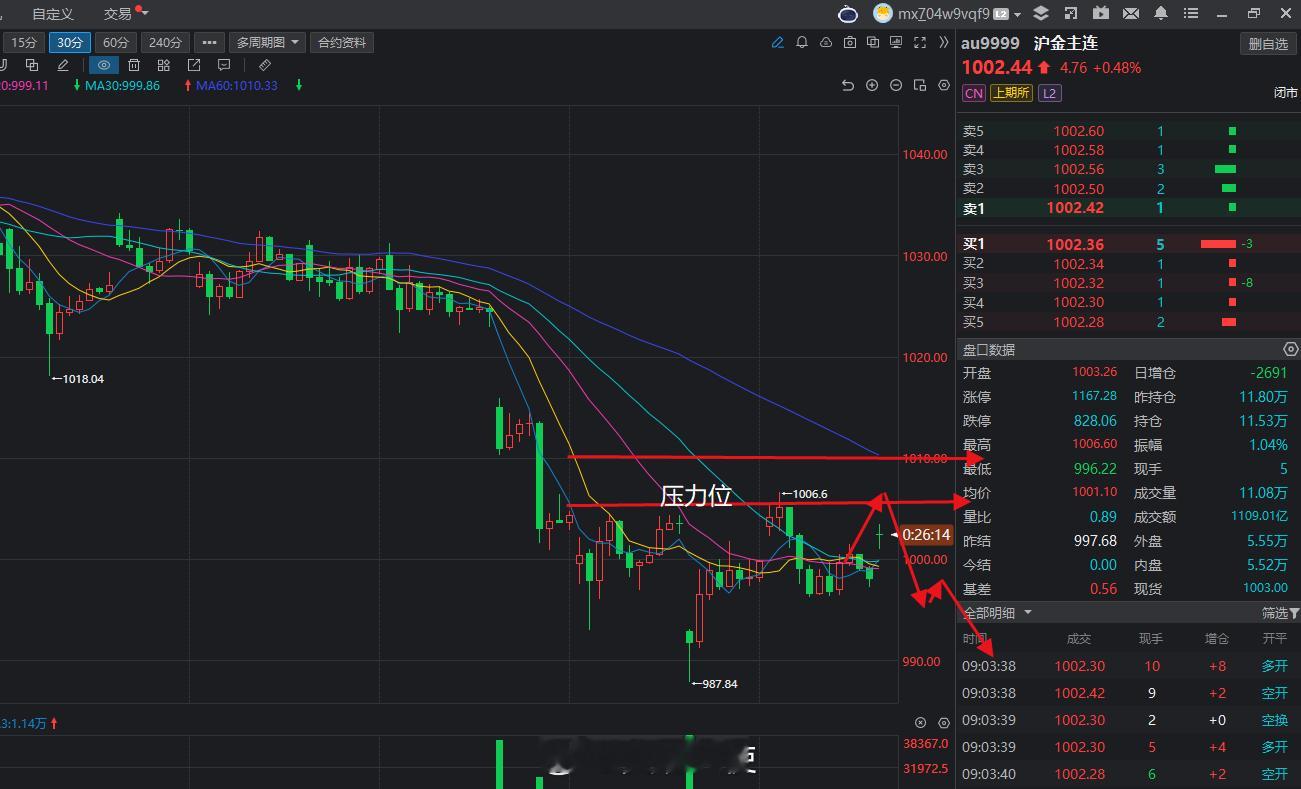This screenshot has width=1301, height=789.
Task: Click the cloud save icon in chart toolbar
Action: (x=826, y=43)
